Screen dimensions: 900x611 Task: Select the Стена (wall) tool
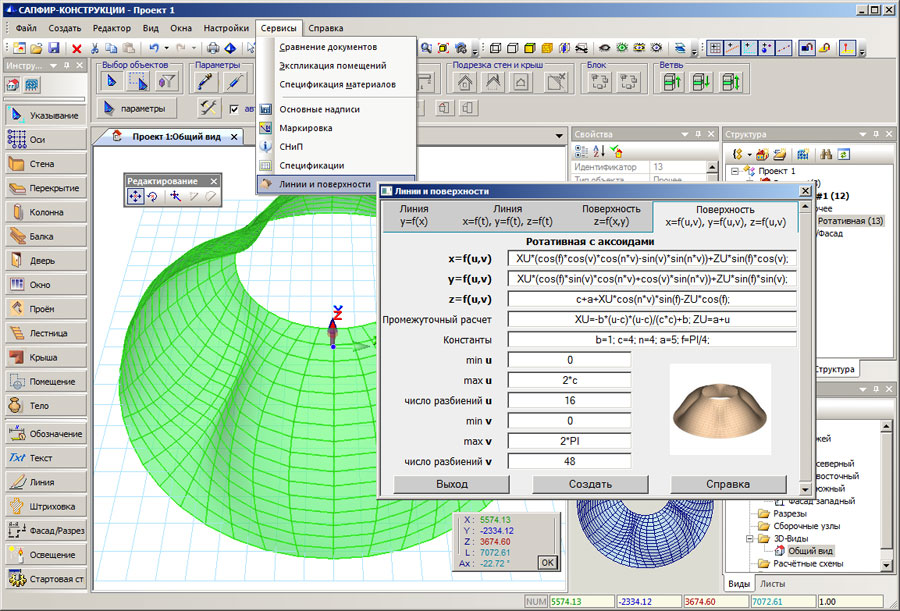click(45, 163)
